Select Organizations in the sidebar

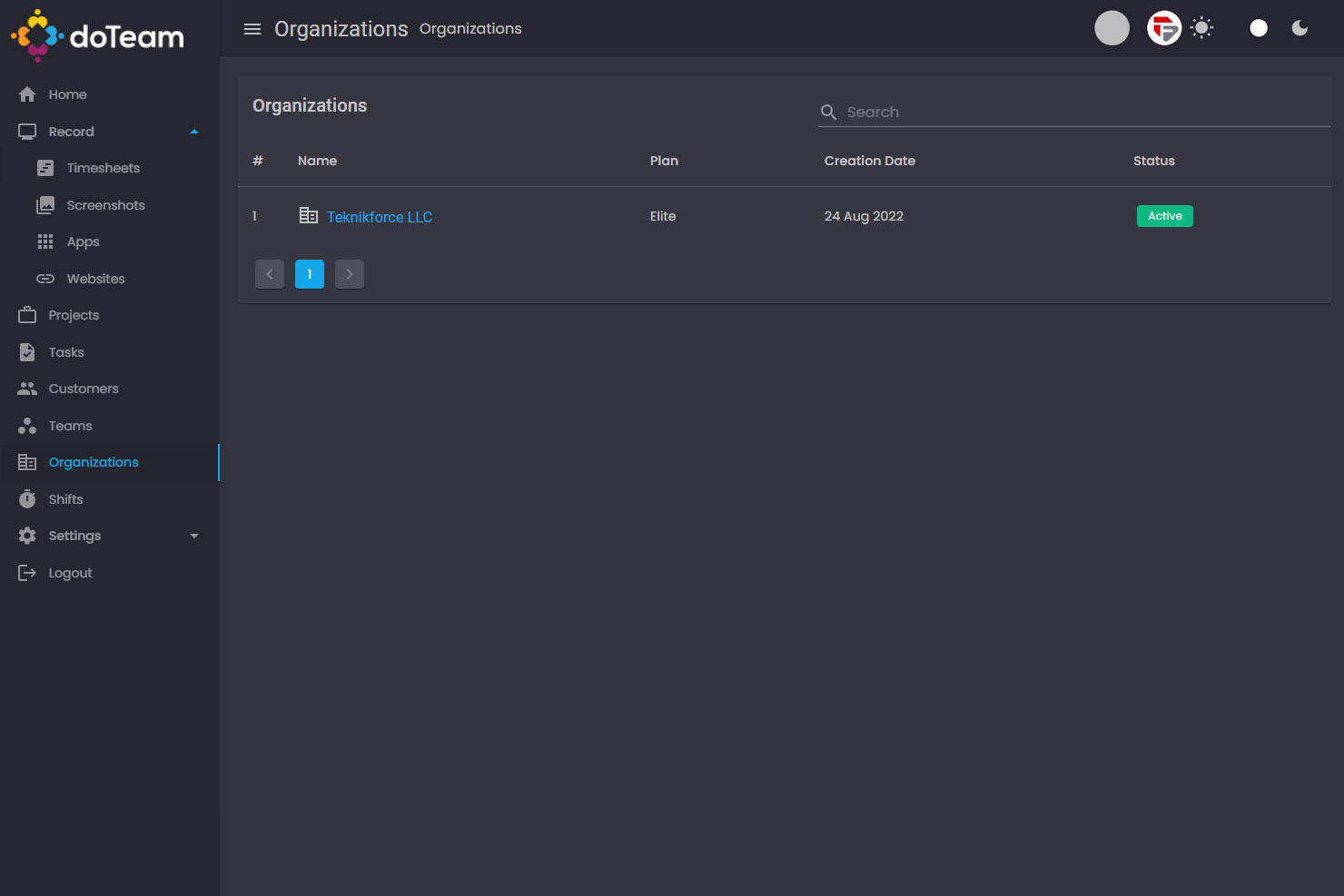pos(94,461)
